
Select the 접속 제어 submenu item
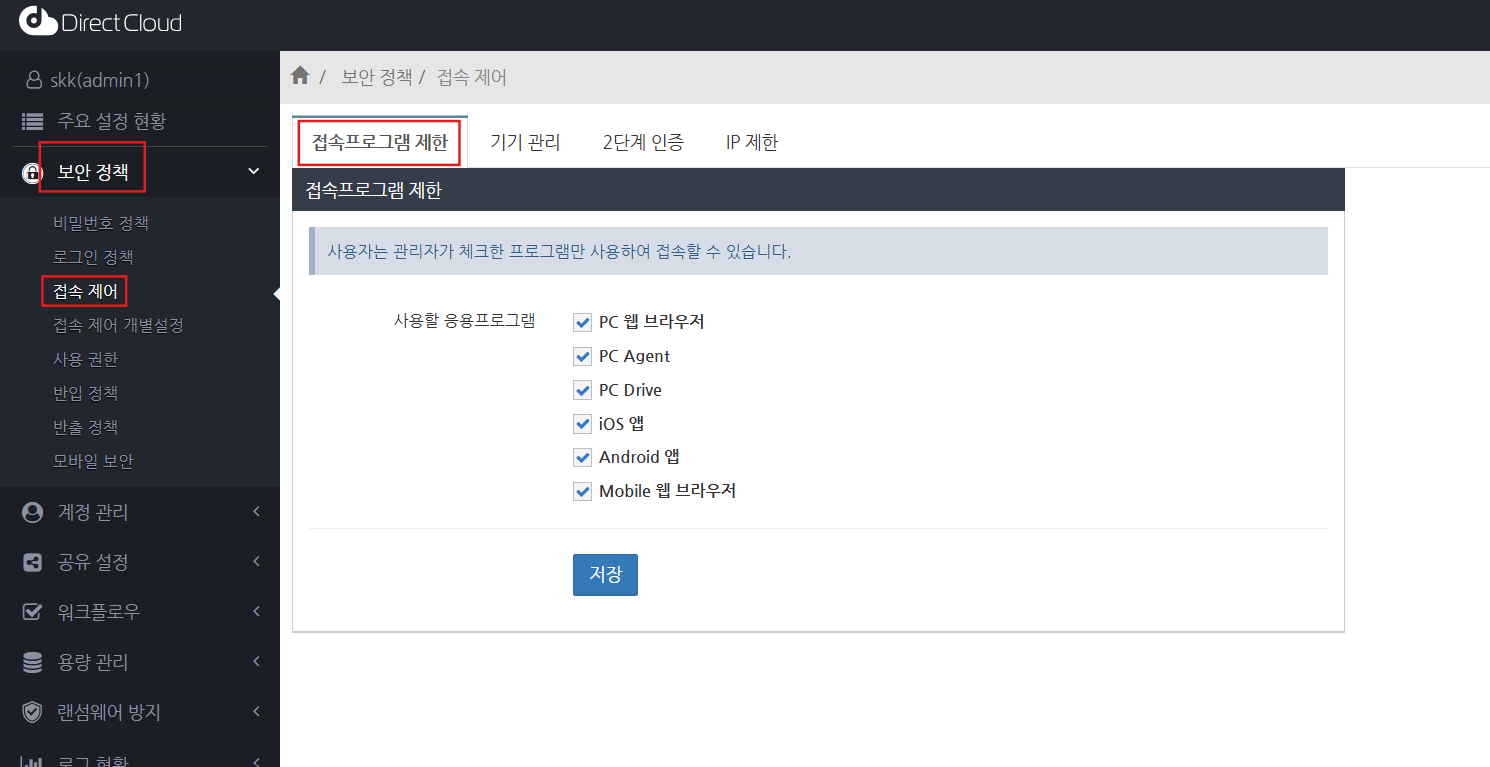pyautogui.click(x=85, y=291)
